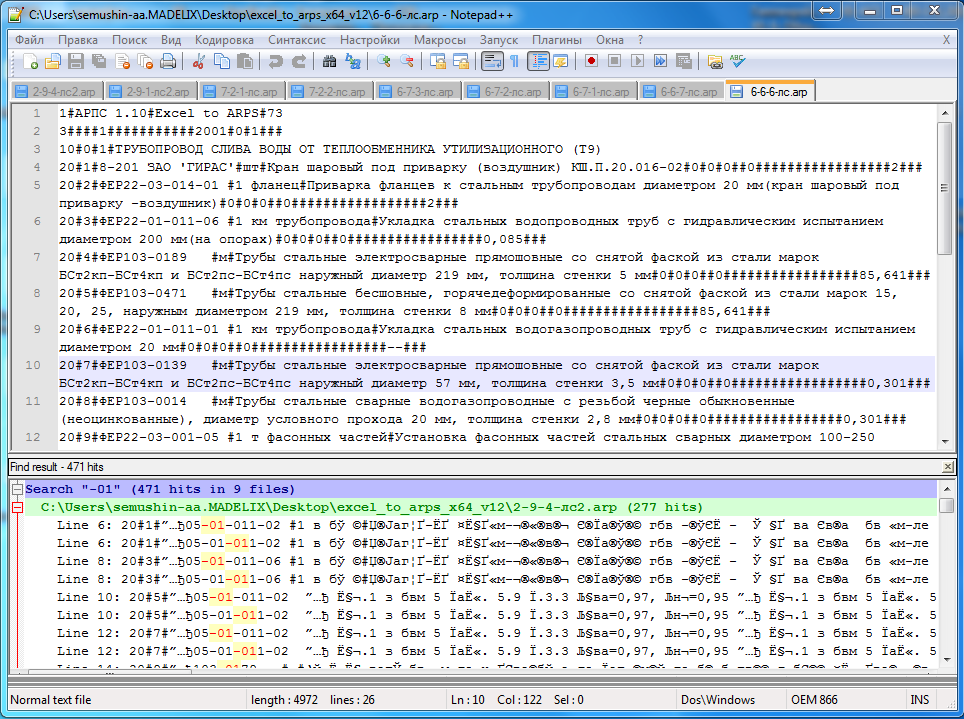This screenshot has height=719, width=964.
Task: Start macro recording with the red dot icon
Action: click(591, 62)
